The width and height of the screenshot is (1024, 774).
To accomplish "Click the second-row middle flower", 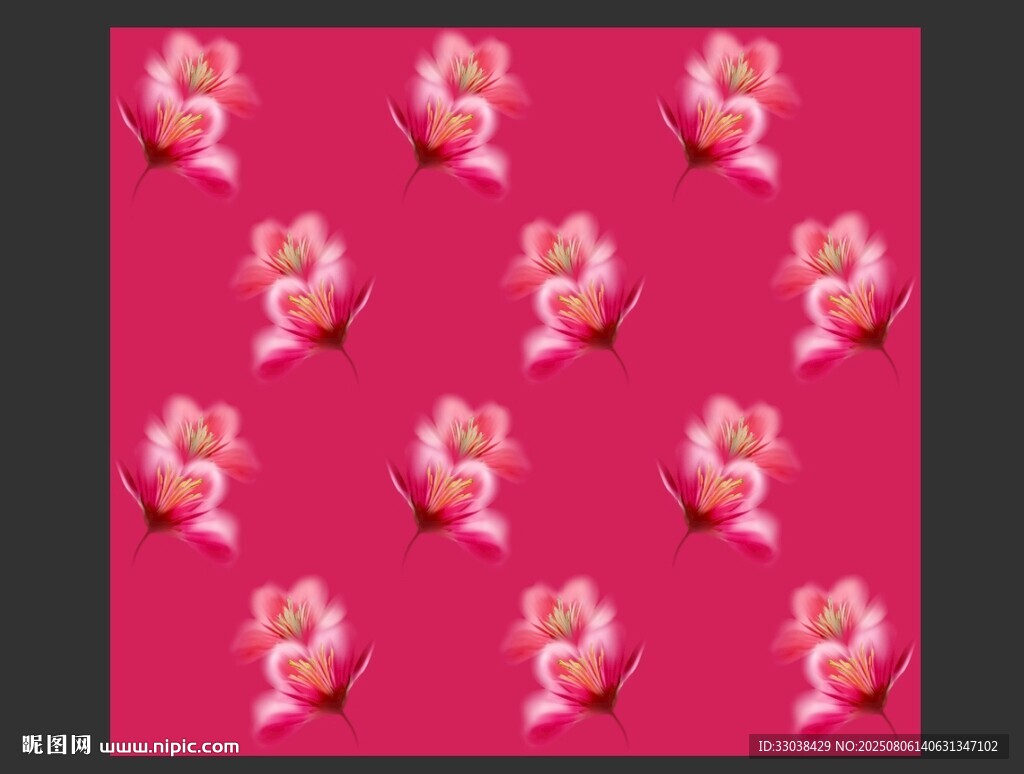I will (x=573, y=295).
